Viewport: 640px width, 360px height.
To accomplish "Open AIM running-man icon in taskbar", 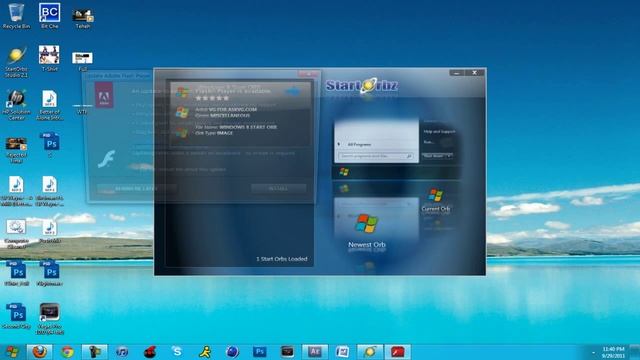I will tap(204, 351).
